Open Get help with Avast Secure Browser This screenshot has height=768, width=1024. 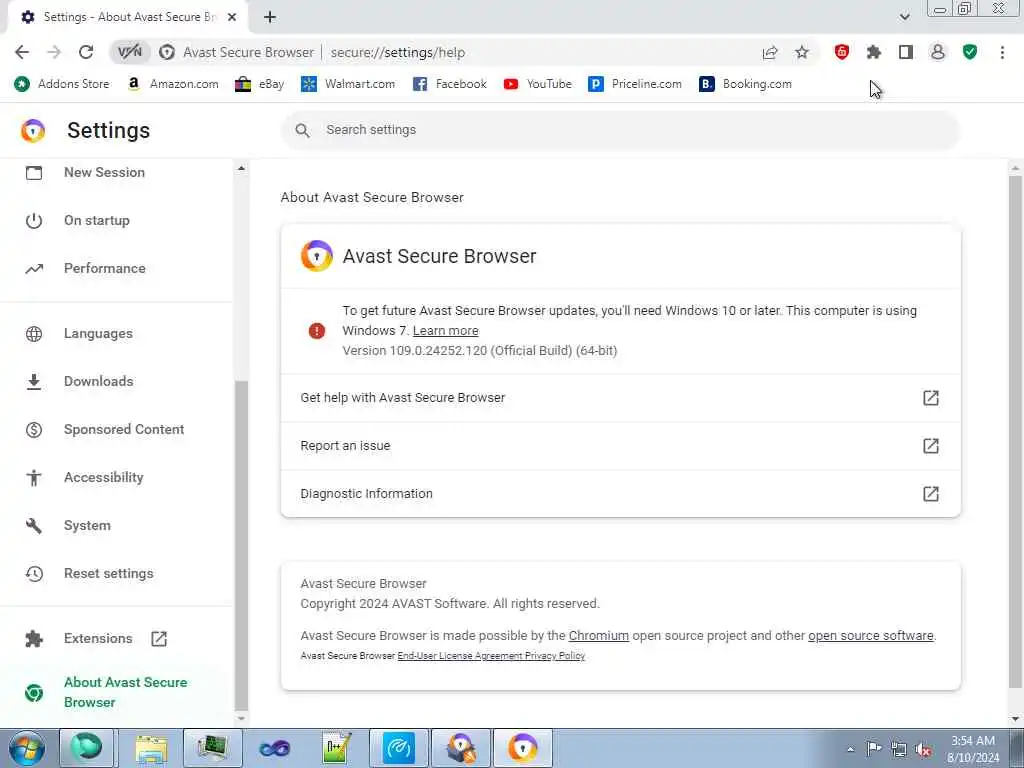pos(620,398)
